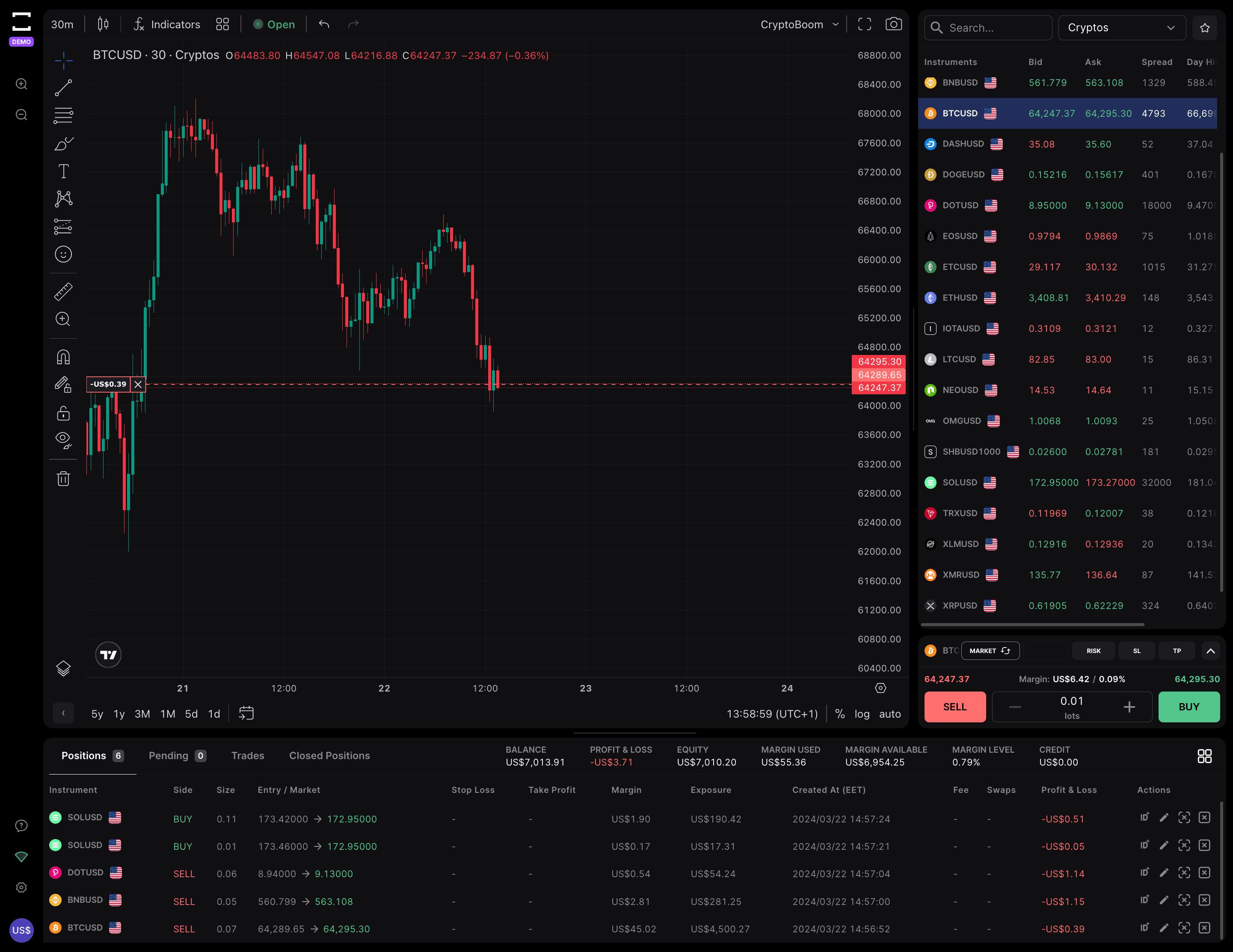Activate the magnet snap mode
1233x952 pixels.
(63, 357)
